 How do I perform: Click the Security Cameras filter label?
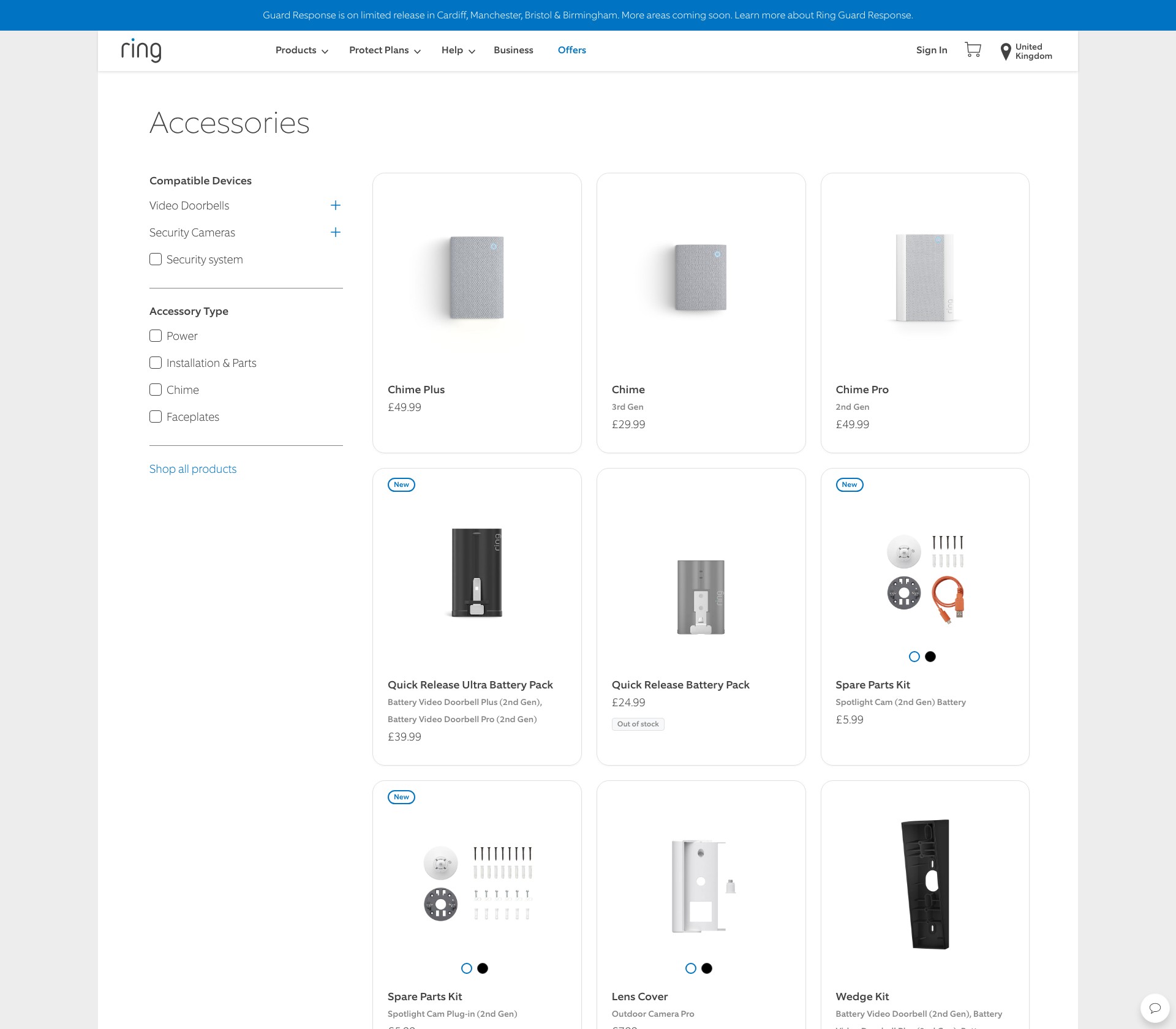[192, 233]
